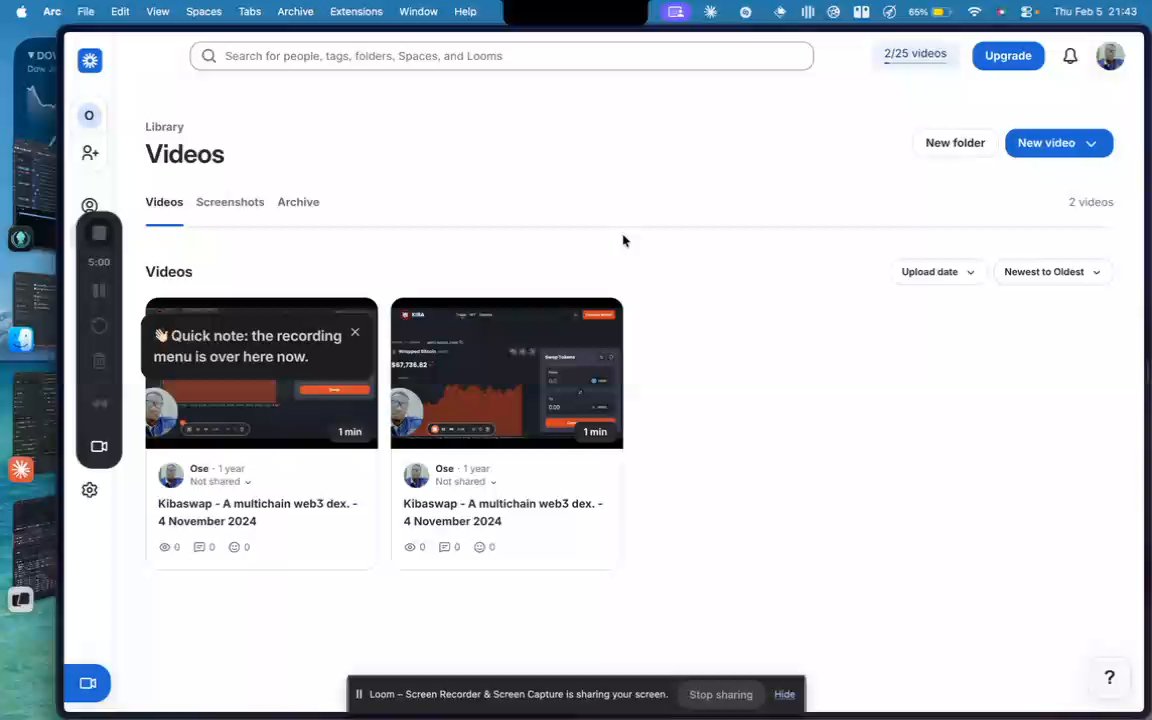The width and height of the screenshot is (1152, 720).
Task: Switch to the Videos tab
Action: click(164, 202)
